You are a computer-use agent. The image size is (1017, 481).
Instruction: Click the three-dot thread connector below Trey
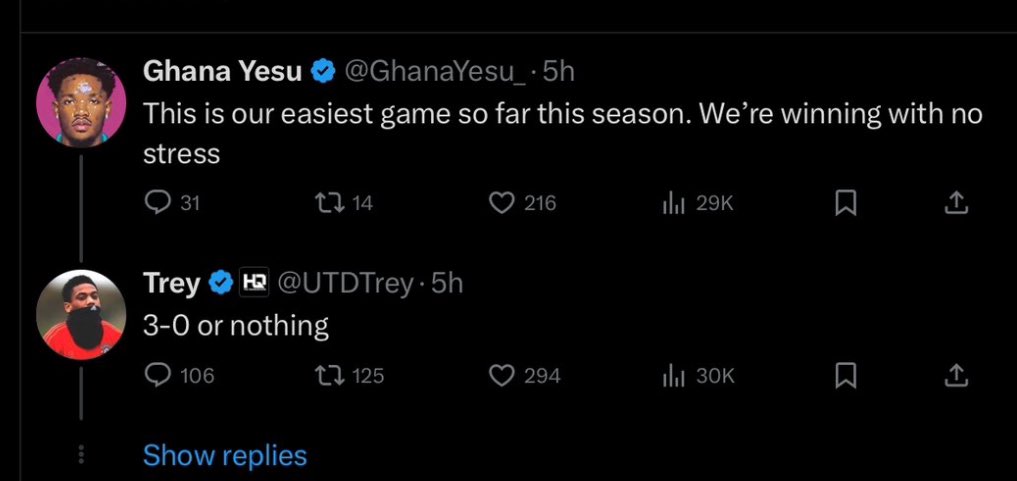[81, 454]
